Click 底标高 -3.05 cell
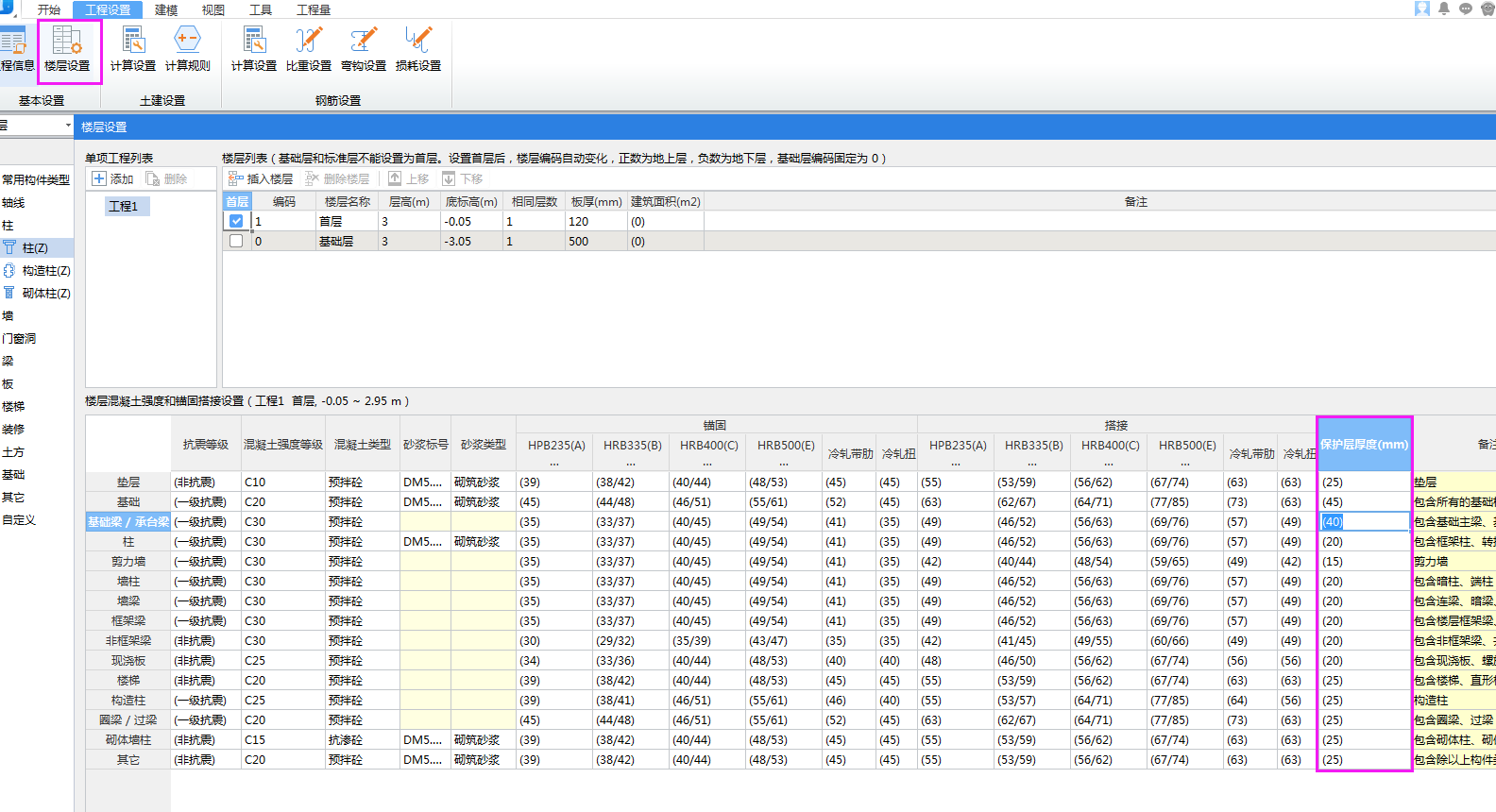1496x812 pixels. [471, 241]
